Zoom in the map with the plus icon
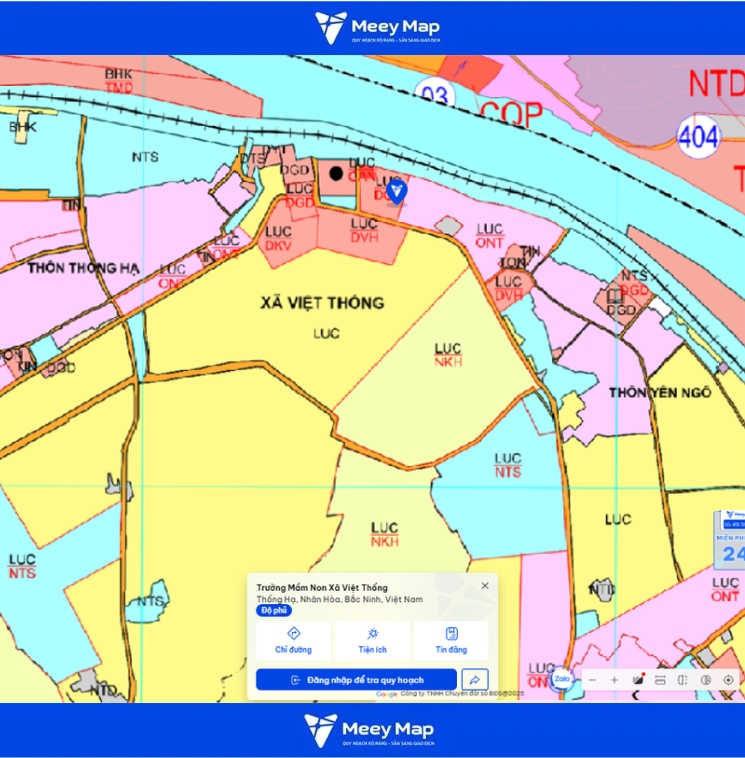 tap(614, 680)
